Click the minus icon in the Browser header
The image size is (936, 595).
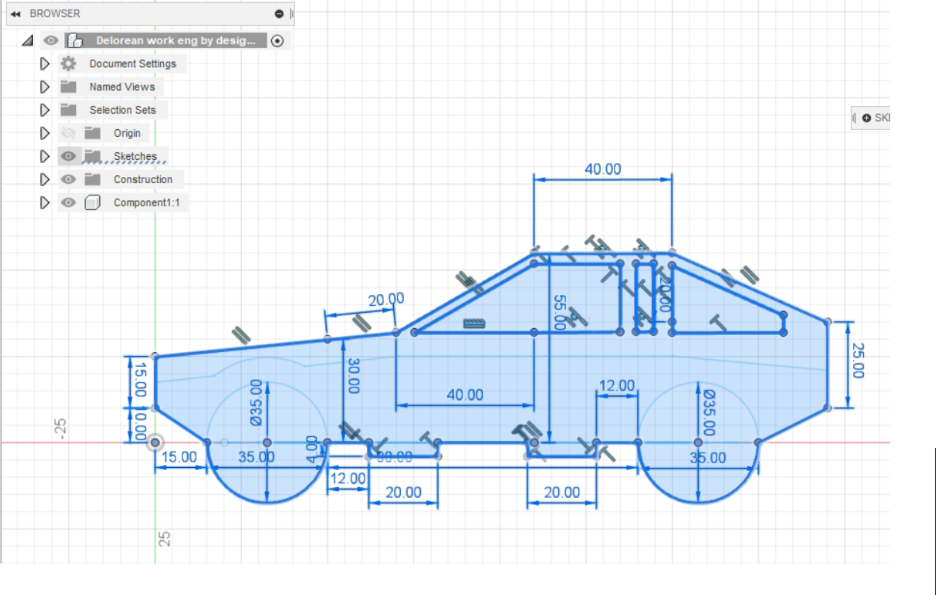(279, 14)
